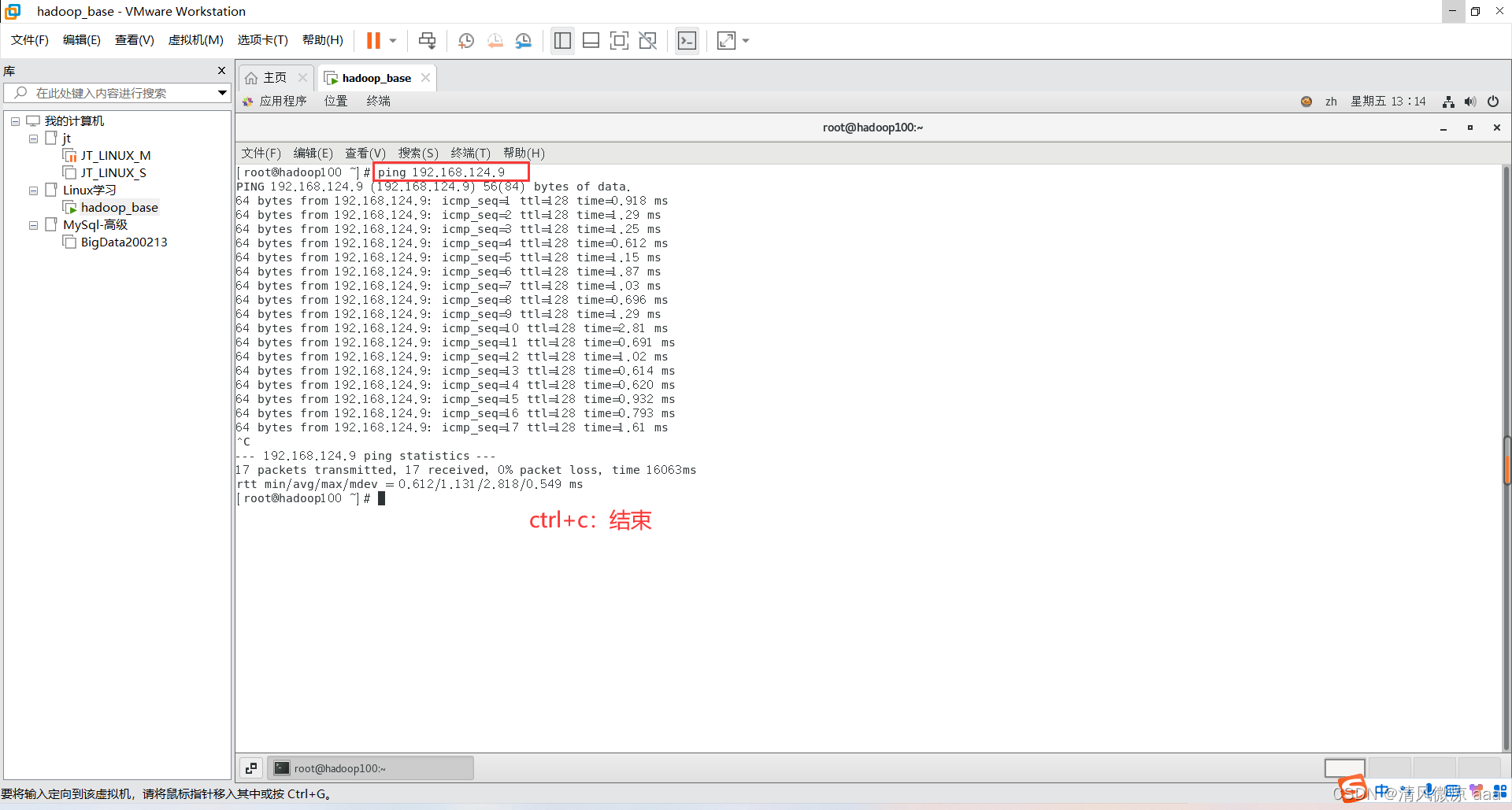Open the 选项卡(T) menu
1512x810 pixels.
(x=263, y=40)
